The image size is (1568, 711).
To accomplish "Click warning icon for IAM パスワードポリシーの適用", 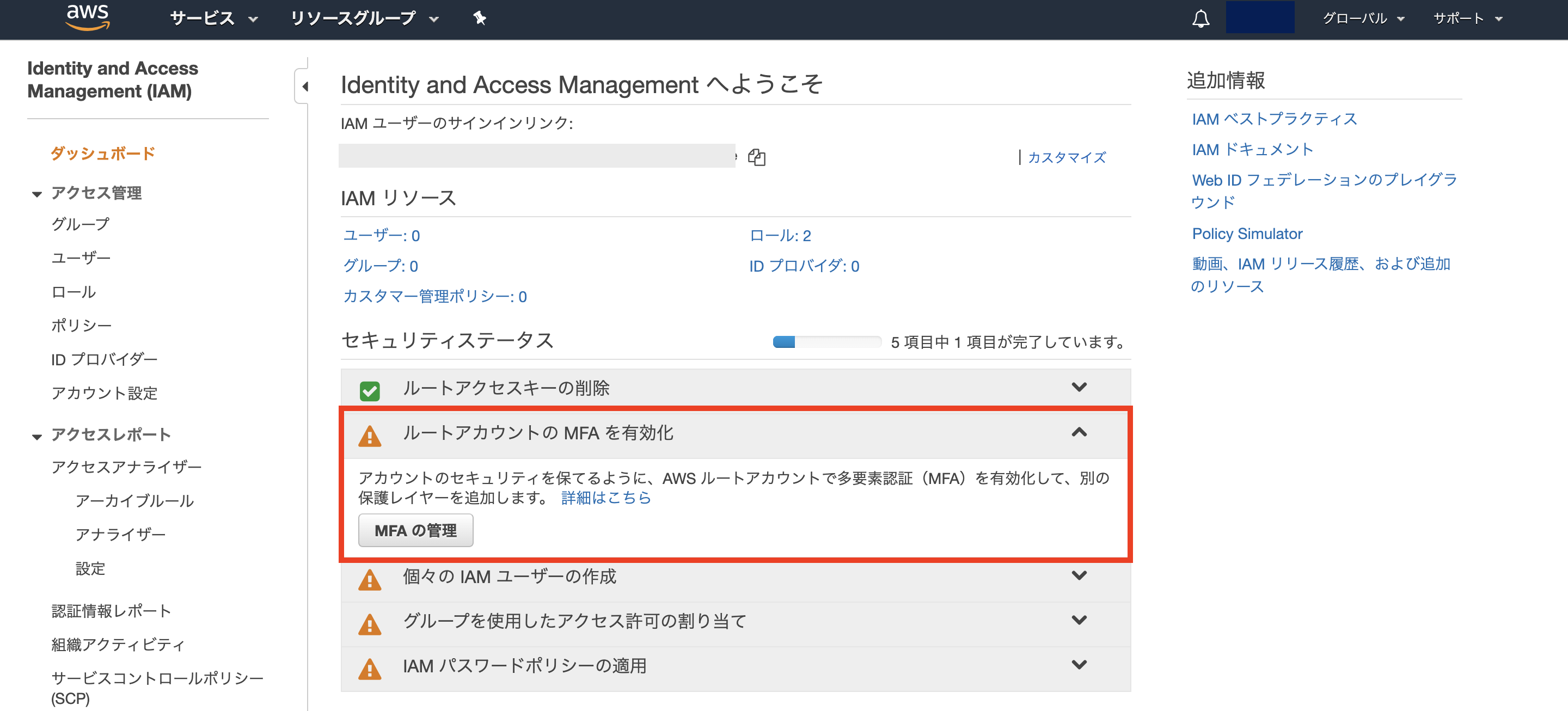I will (x=370, y=669).
